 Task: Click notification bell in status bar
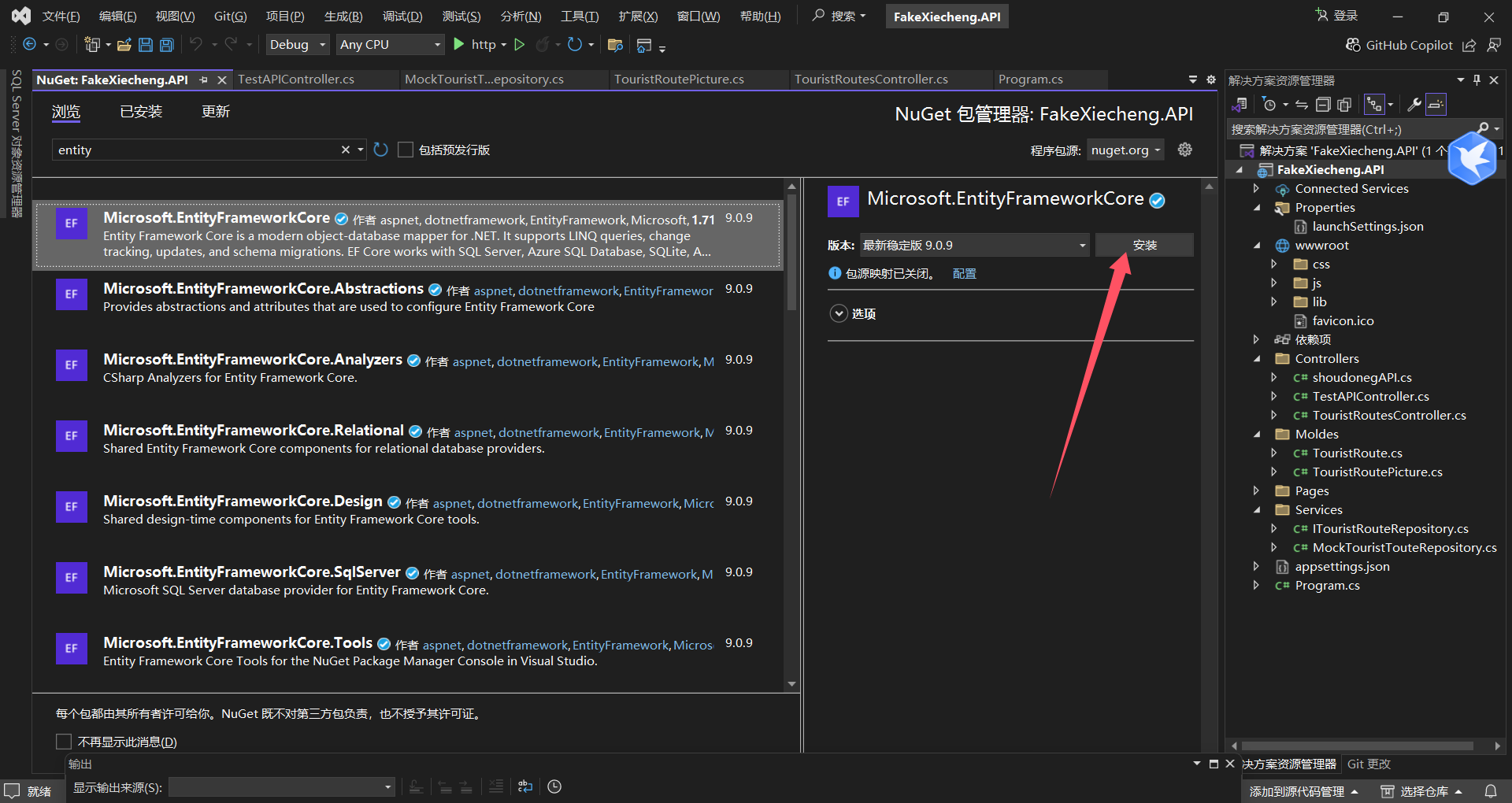1491,791
